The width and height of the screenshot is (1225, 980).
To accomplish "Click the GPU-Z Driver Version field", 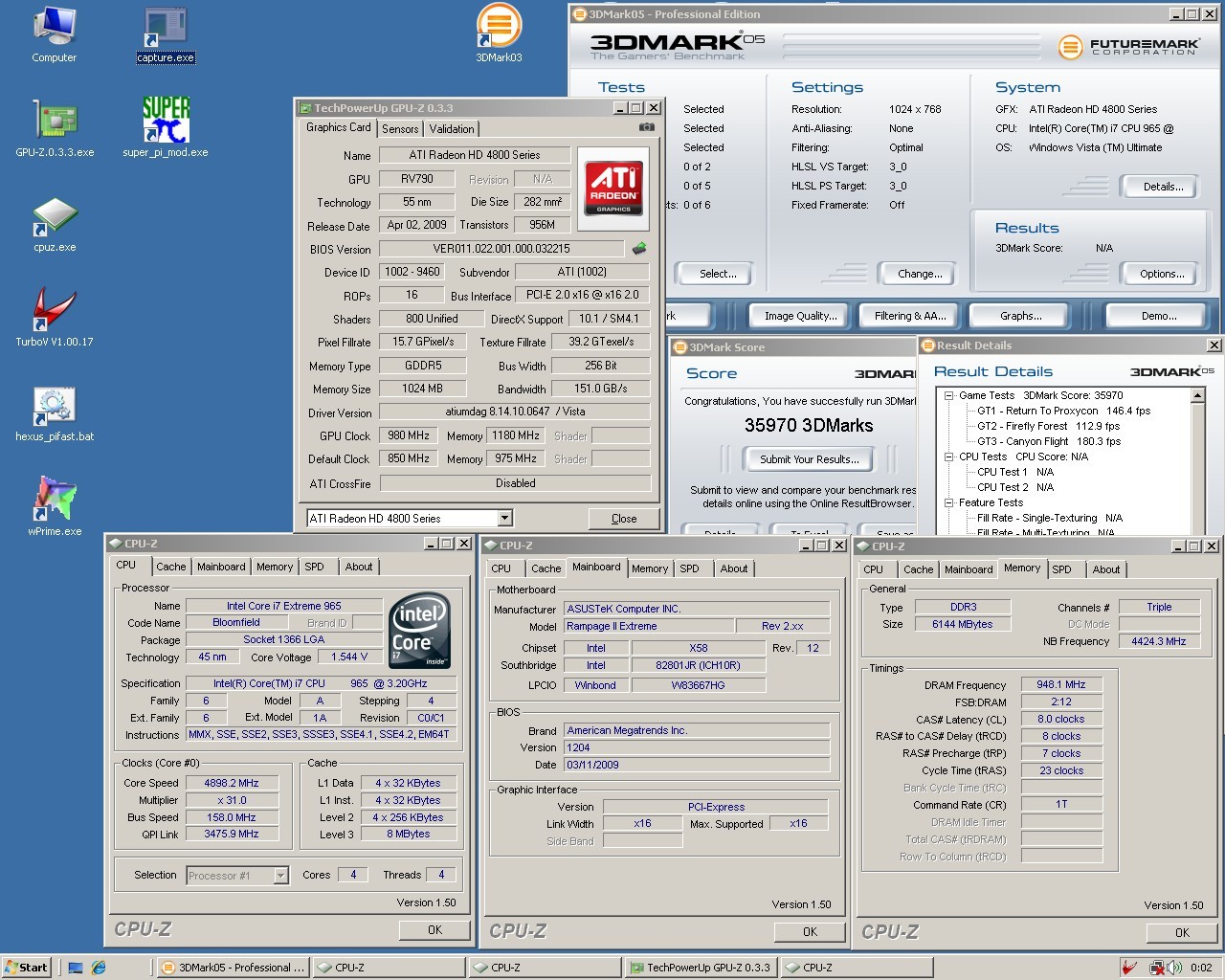I will click(515, 412).
